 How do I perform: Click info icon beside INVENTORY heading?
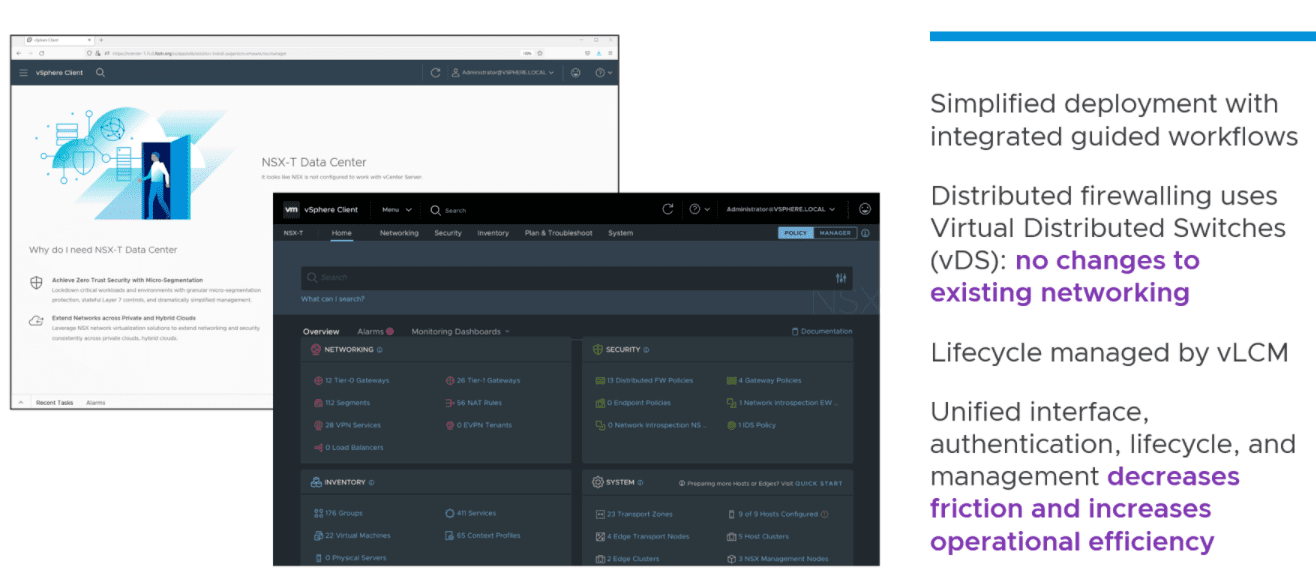[x=371, y=482]
